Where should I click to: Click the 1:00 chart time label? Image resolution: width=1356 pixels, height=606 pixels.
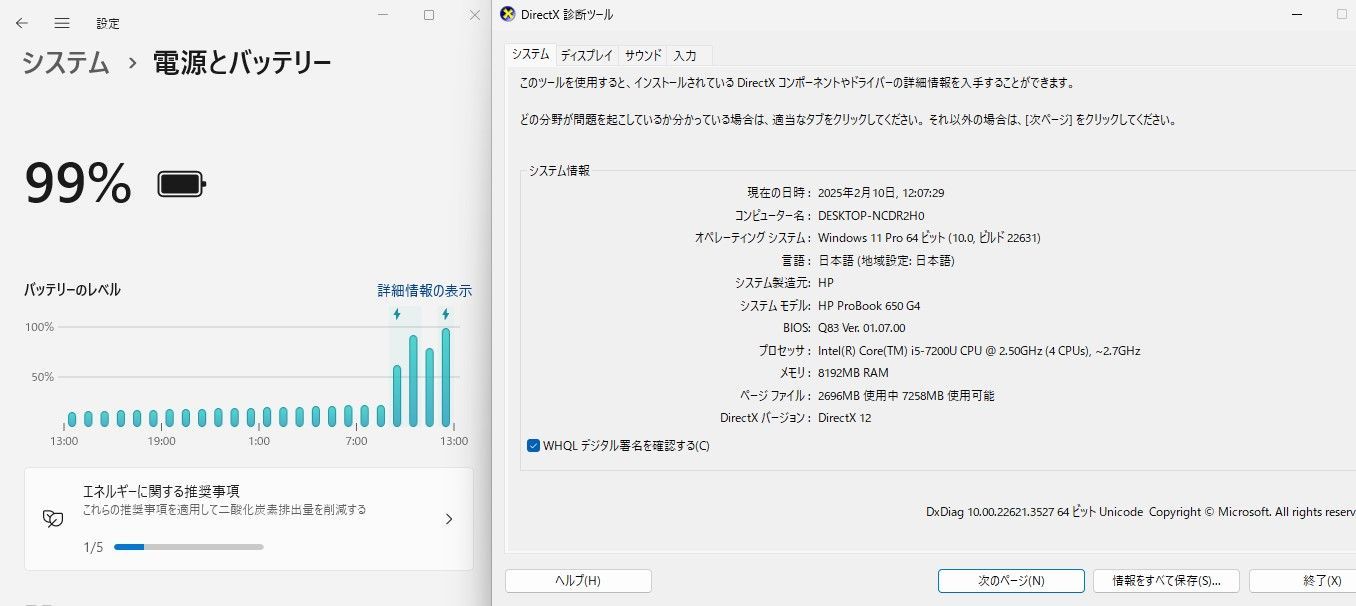pyautogui.click(x=258, y=441)
